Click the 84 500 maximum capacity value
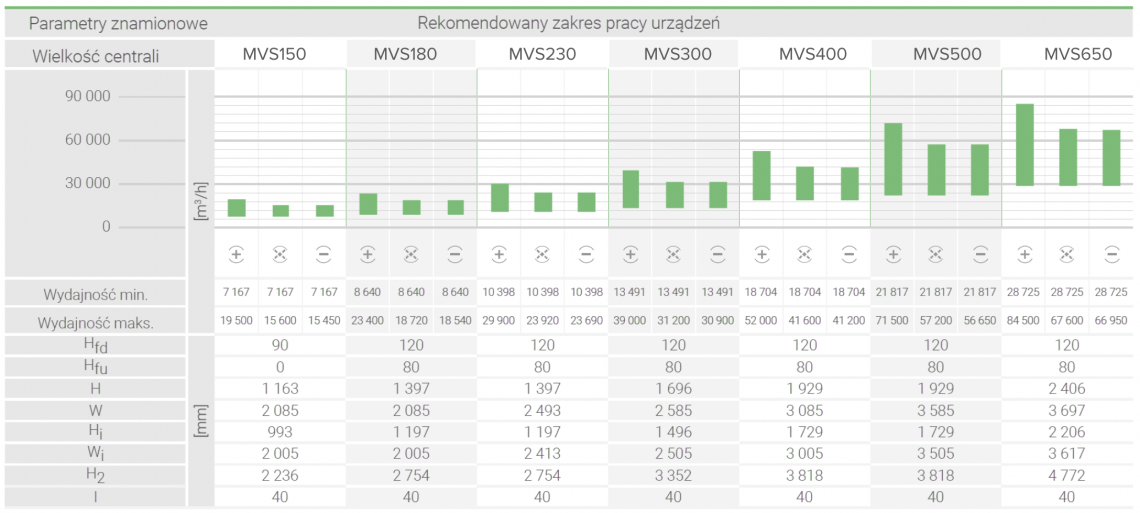 (1024, 322)
